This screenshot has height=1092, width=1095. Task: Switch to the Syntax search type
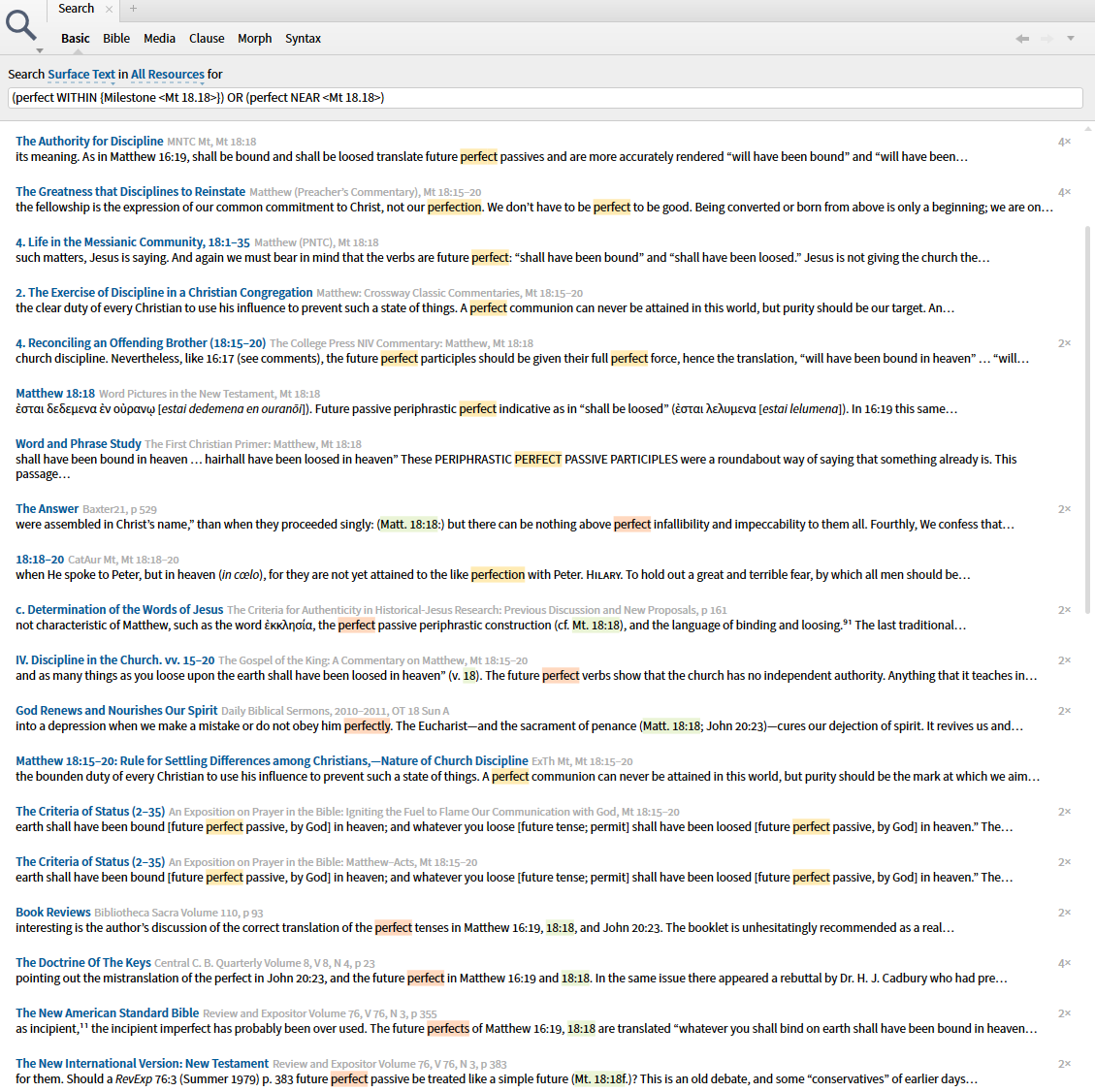(303, 39)
